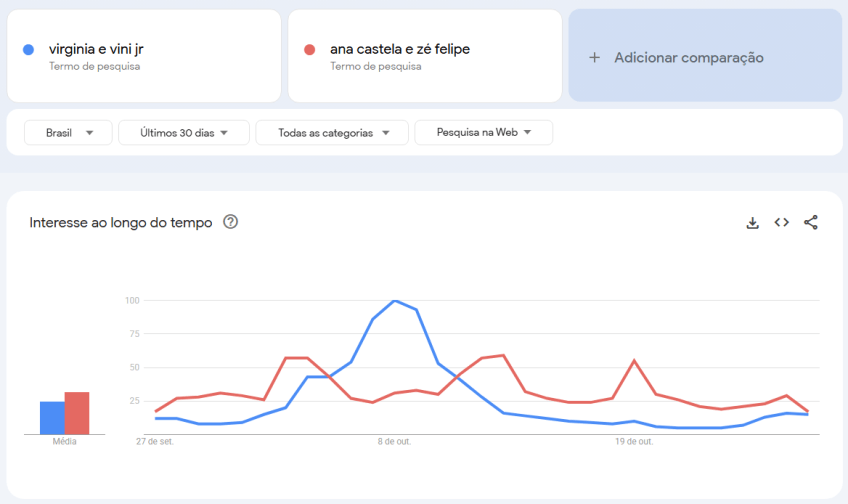848x504 pixels.
Task: Click the blue line peak at 100
Action: click(396, 301)
